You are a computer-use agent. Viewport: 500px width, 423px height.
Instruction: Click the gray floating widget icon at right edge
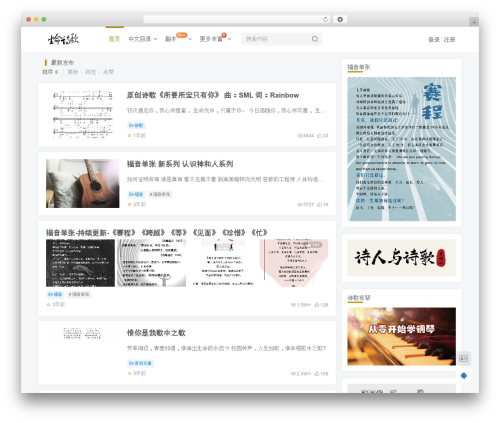pyautogui.click(x=464, y=358)
